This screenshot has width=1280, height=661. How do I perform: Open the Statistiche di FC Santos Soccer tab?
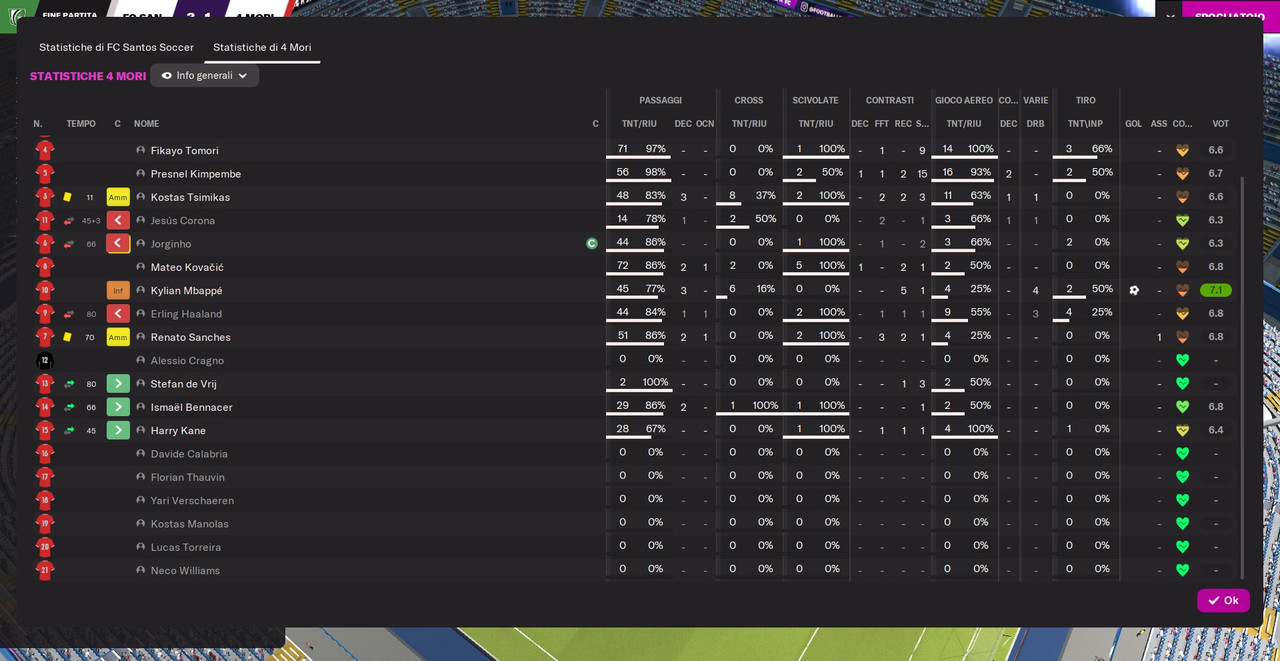click(116, 47)
